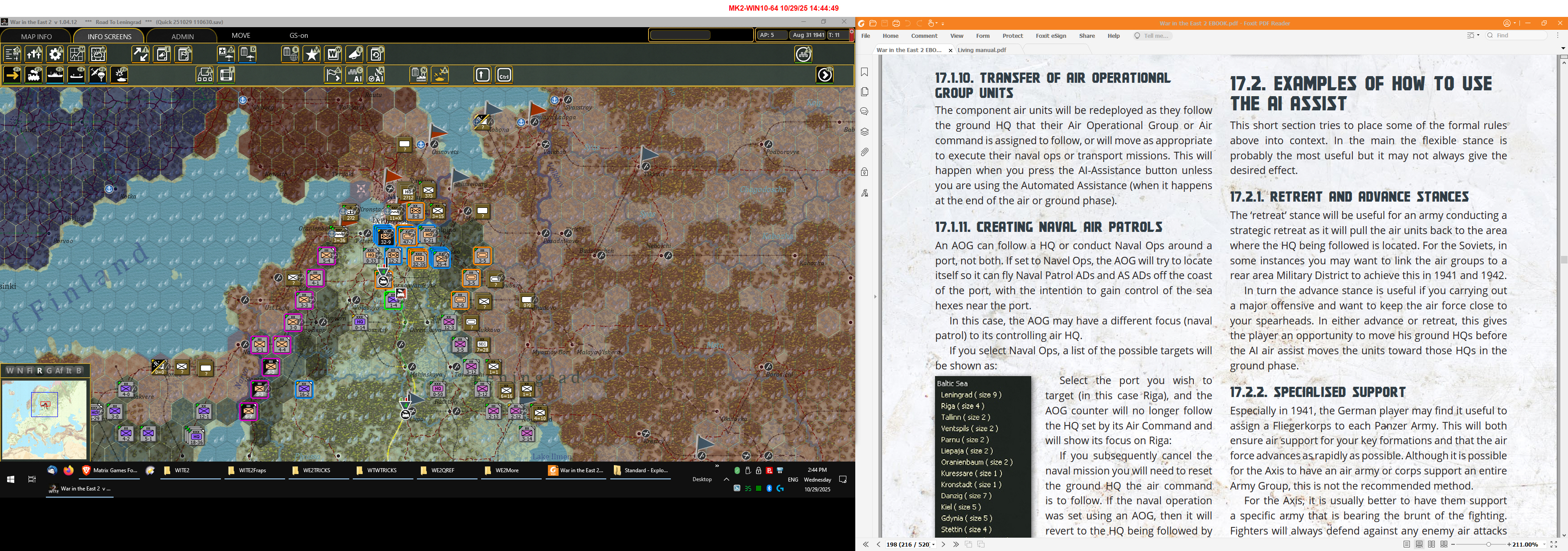Switch to the MAP INFO tab
The image size is (1568, 551).
tap(37, 36)
